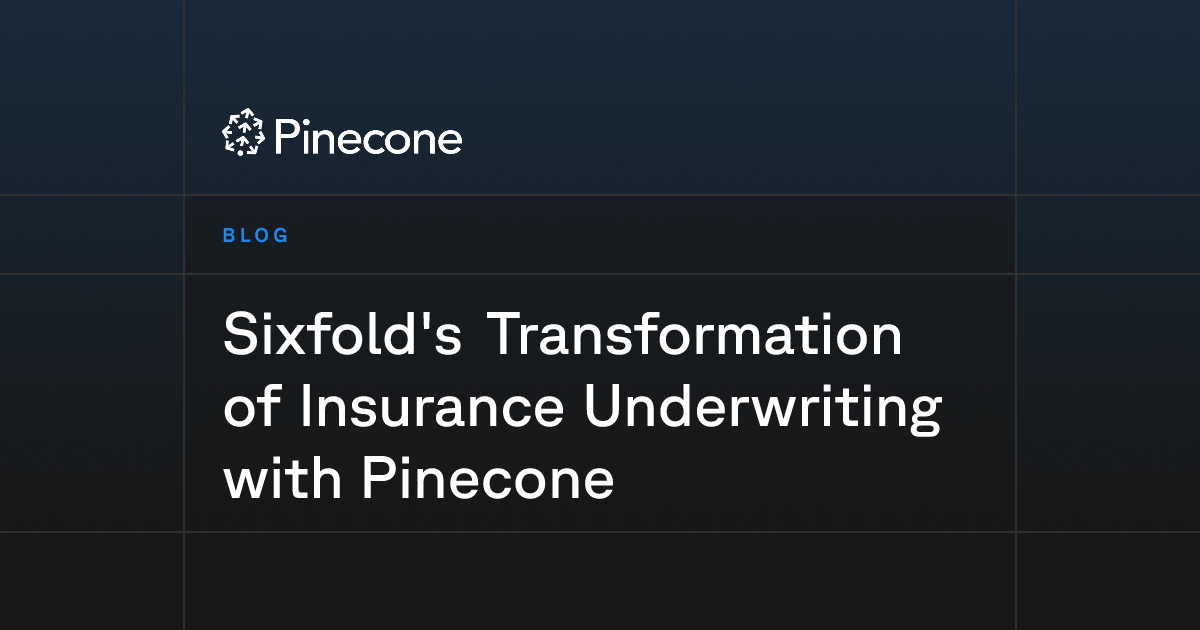
Task: Select the BLOG category label
Action: coord(256,236)
